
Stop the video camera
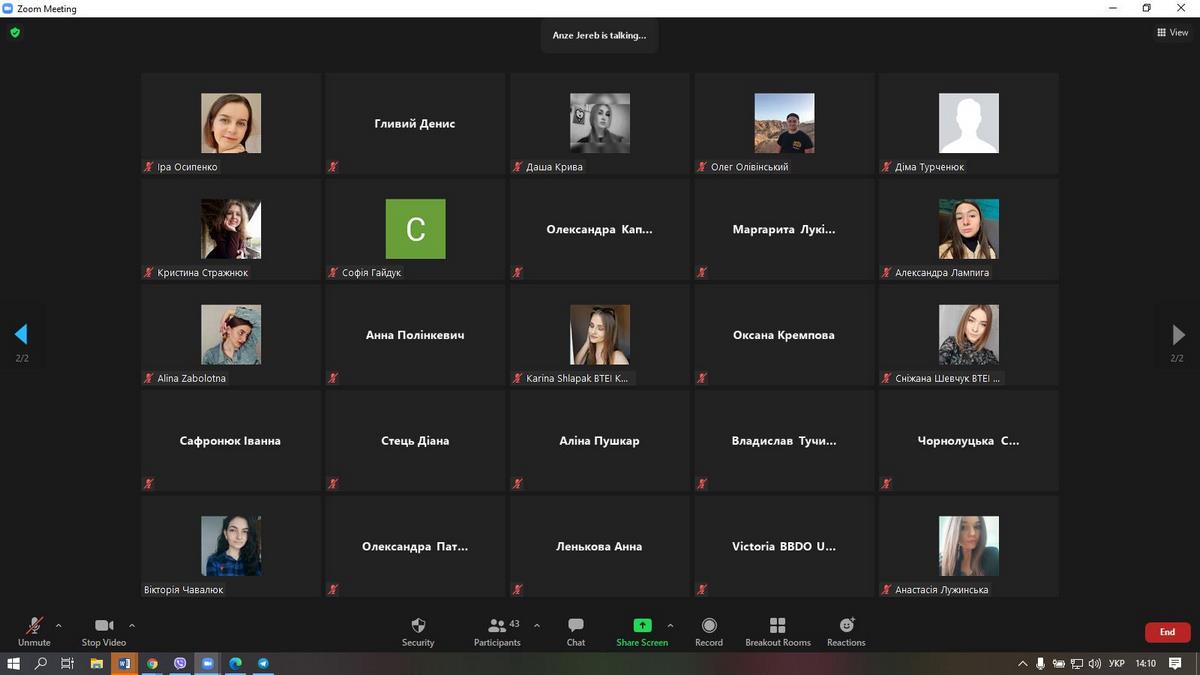[x=104, y=631]
